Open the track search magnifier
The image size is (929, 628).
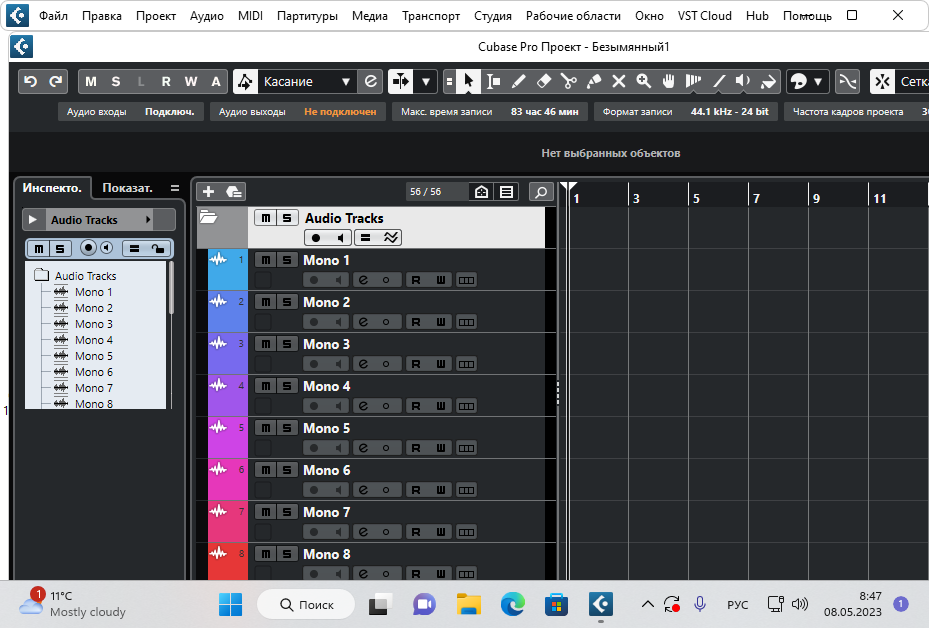(x=541, y=192)
